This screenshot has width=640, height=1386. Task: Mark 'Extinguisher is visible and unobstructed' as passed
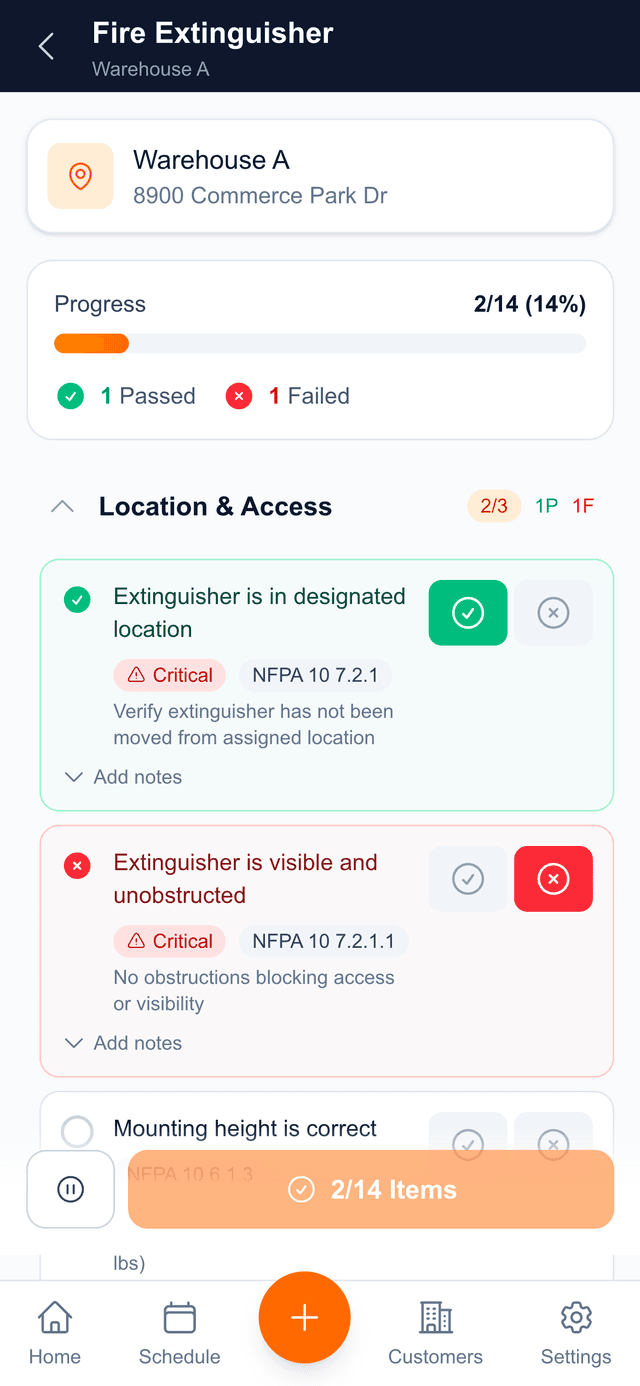tap(467, 879)
